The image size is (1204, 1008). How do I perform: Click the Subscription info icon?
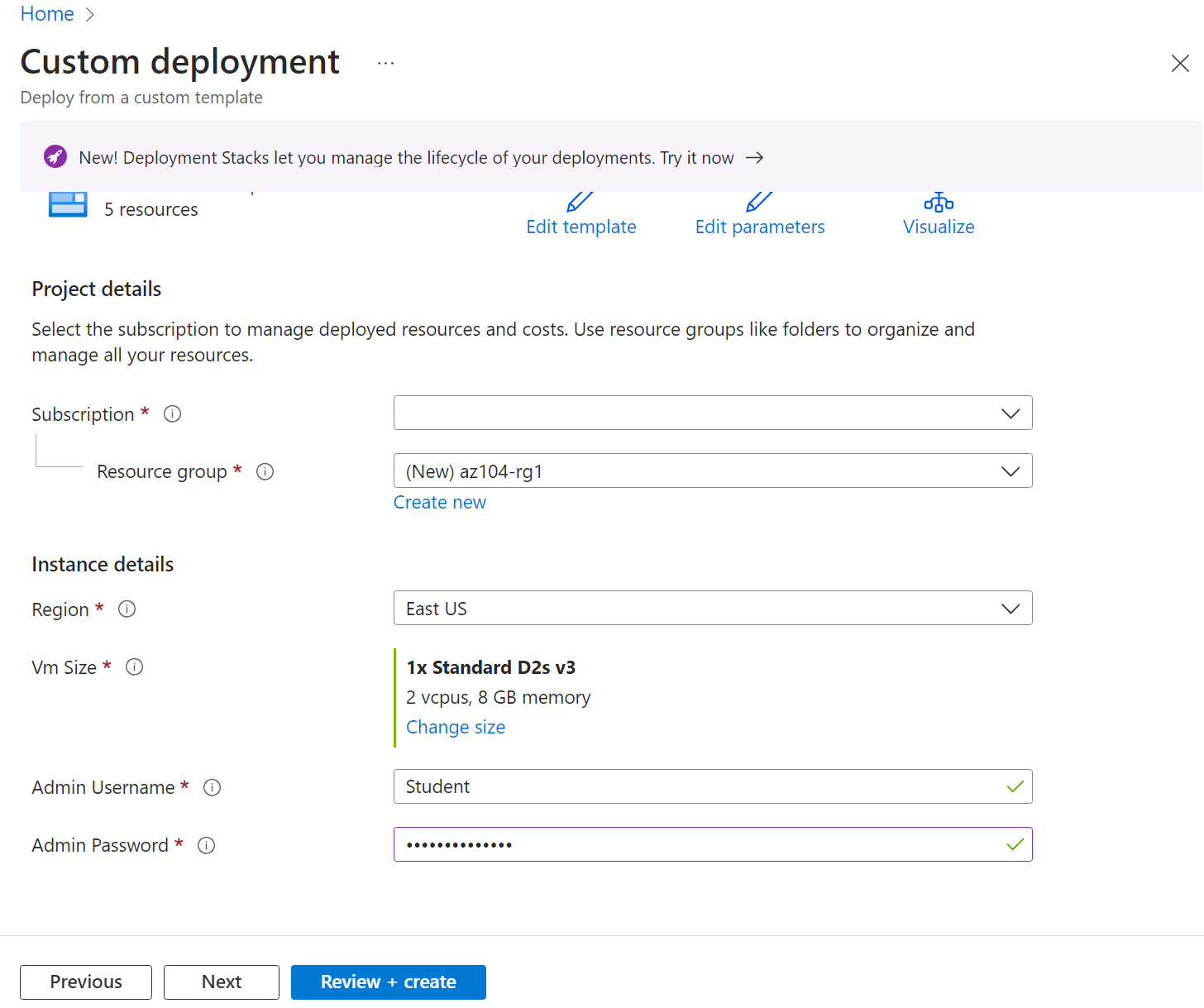172,414
